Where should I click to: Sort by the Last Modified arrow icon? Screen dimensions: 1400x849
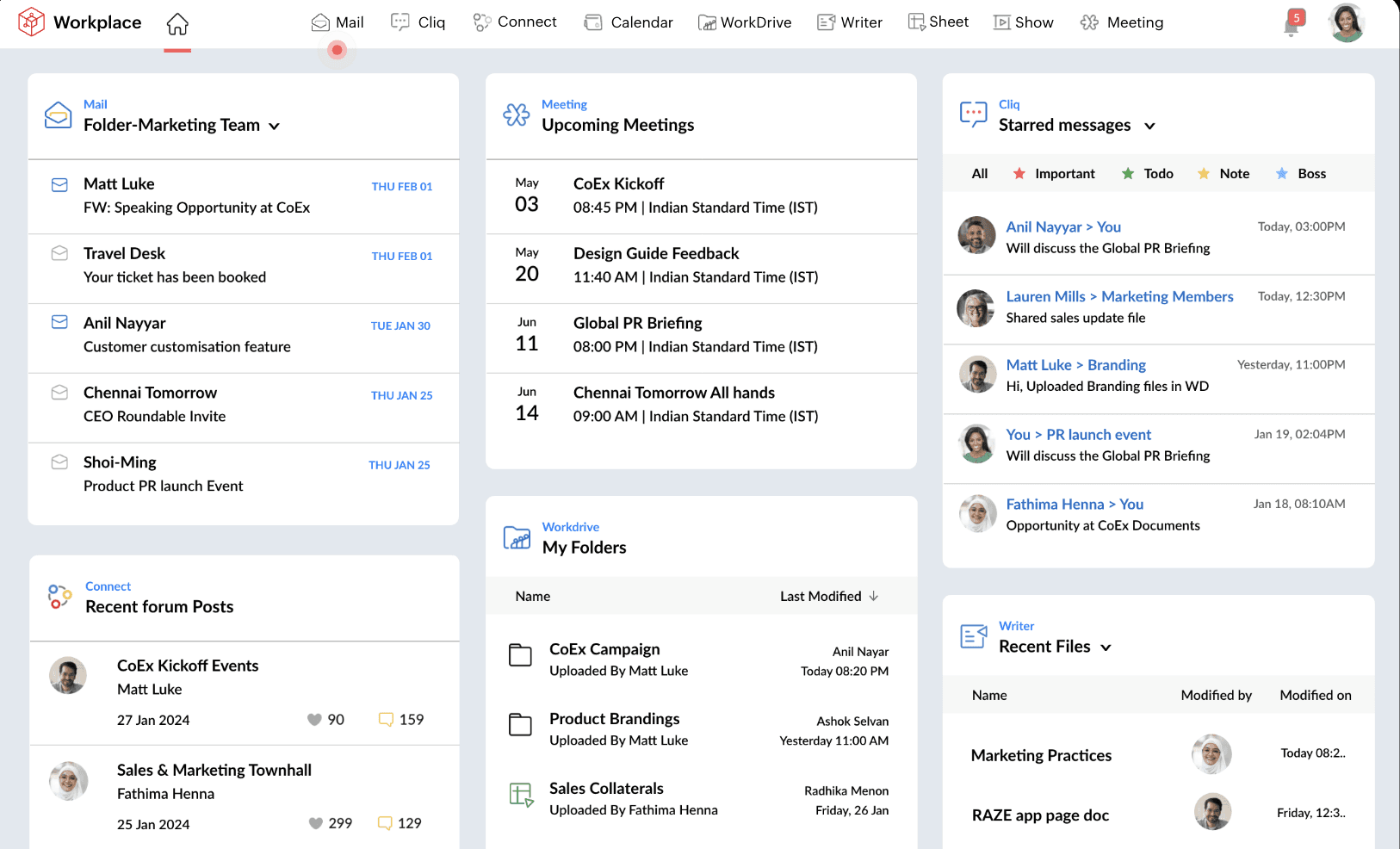[874, 596]
